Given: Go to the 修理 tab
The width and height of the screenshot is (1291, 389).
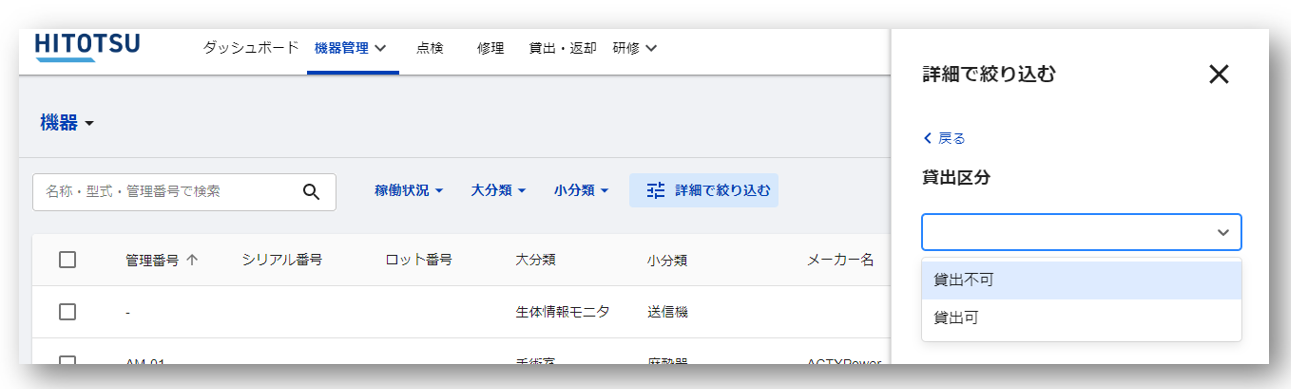Looking at the screenshot, I should click(491, 48).
